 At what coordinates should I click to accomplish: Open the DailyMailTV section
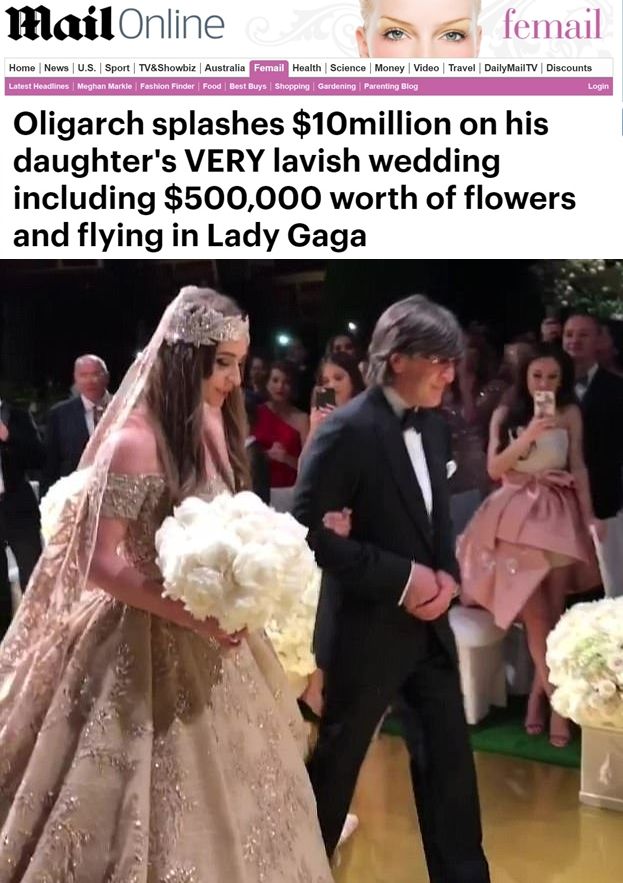click(x=510, y=68)
